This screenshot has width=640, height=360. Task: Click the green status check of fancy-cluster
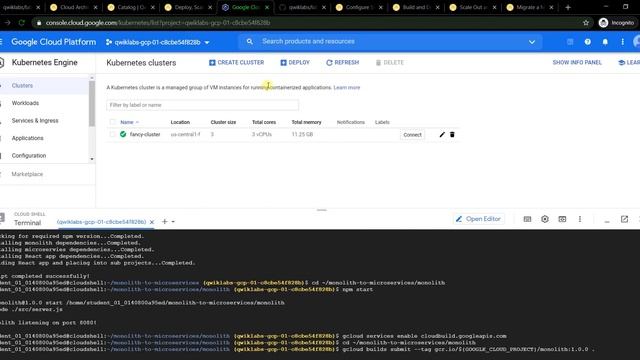point(123,134)
